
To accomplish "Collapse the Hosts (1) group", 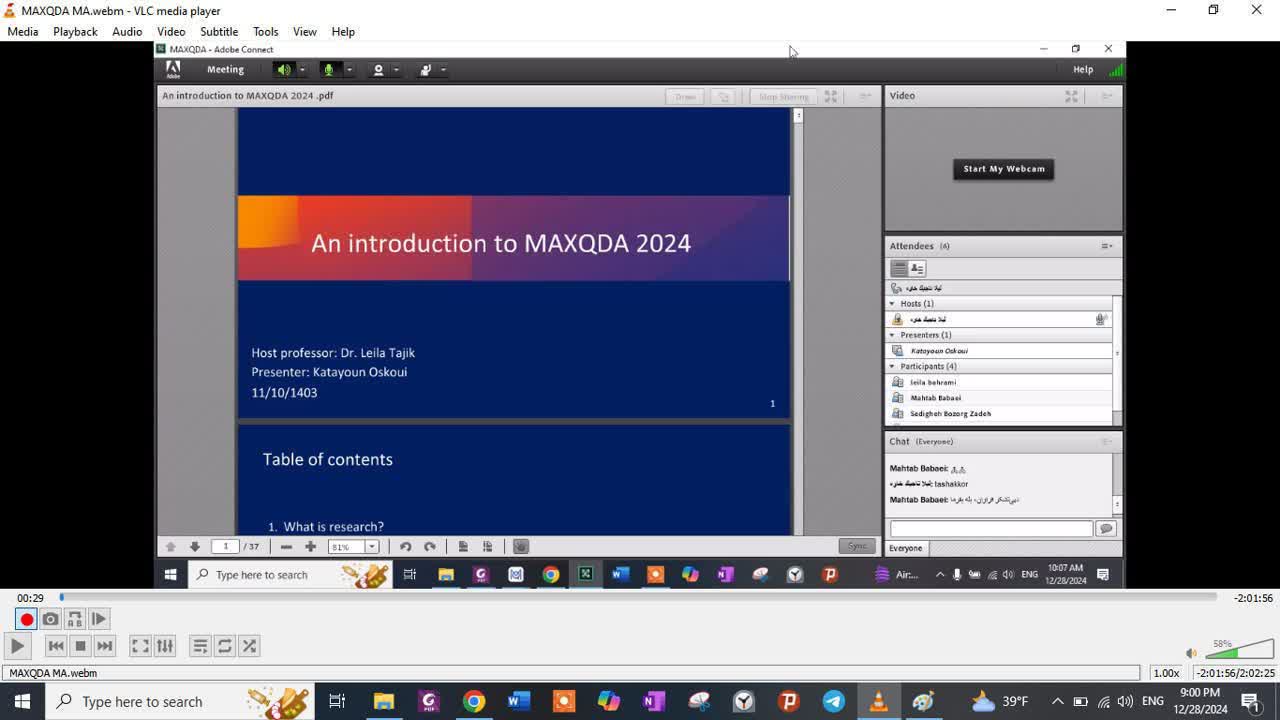I will [x=892, y=303].
